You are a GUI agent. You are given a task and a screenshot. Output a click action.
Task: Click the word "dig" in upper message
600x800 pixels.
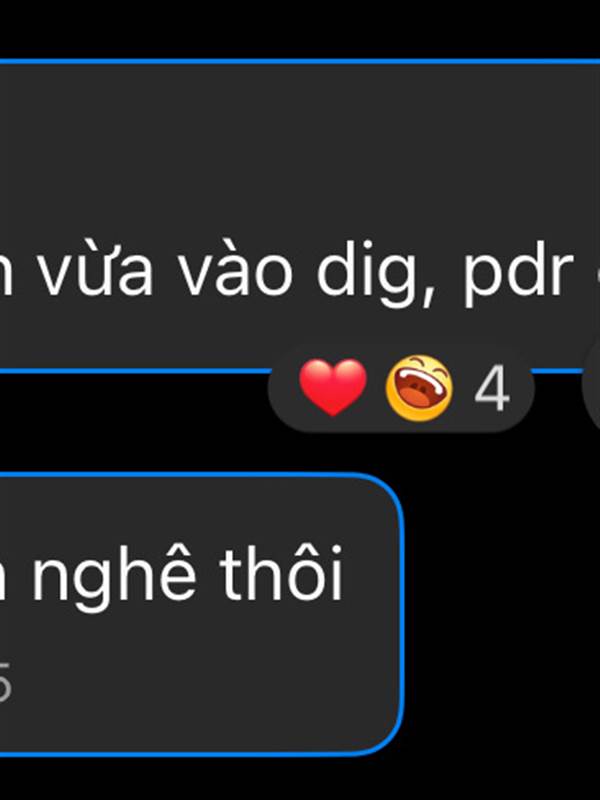[x=367, y=274]
